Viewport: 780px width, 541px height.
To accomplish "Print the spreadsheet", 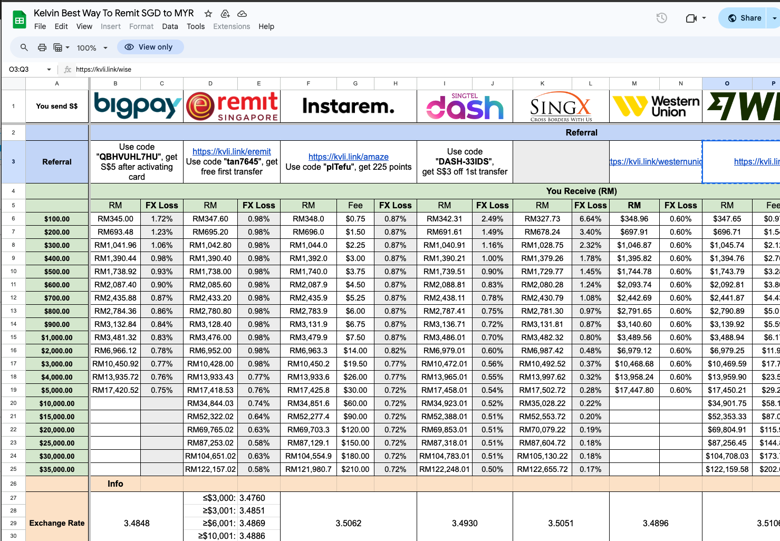I will click(x=42, y=47).
